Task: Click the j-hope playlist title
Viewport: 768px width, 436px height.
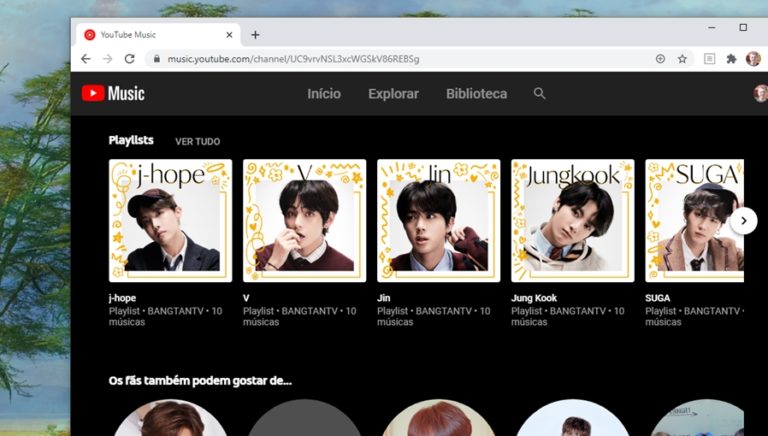Action: tap(122, 298)
